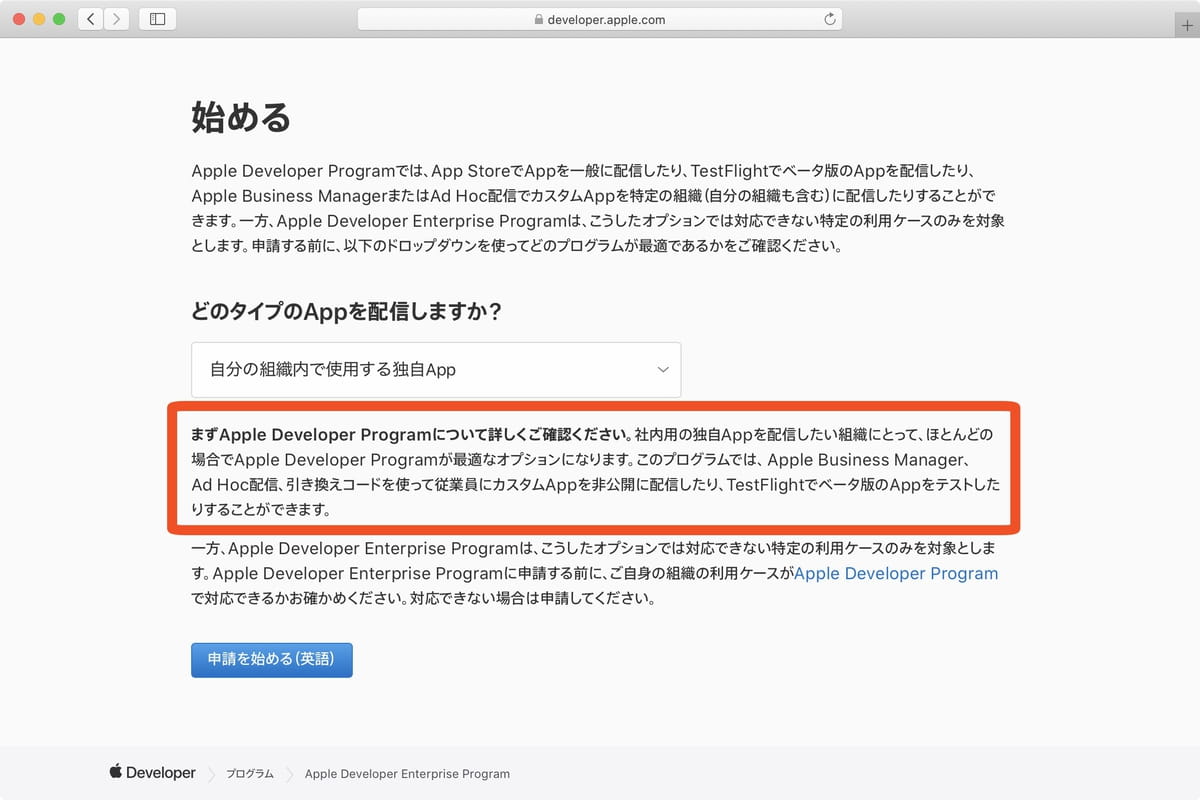Minimize the window with the yellow button
The image size is (1200, 800).
39,19
